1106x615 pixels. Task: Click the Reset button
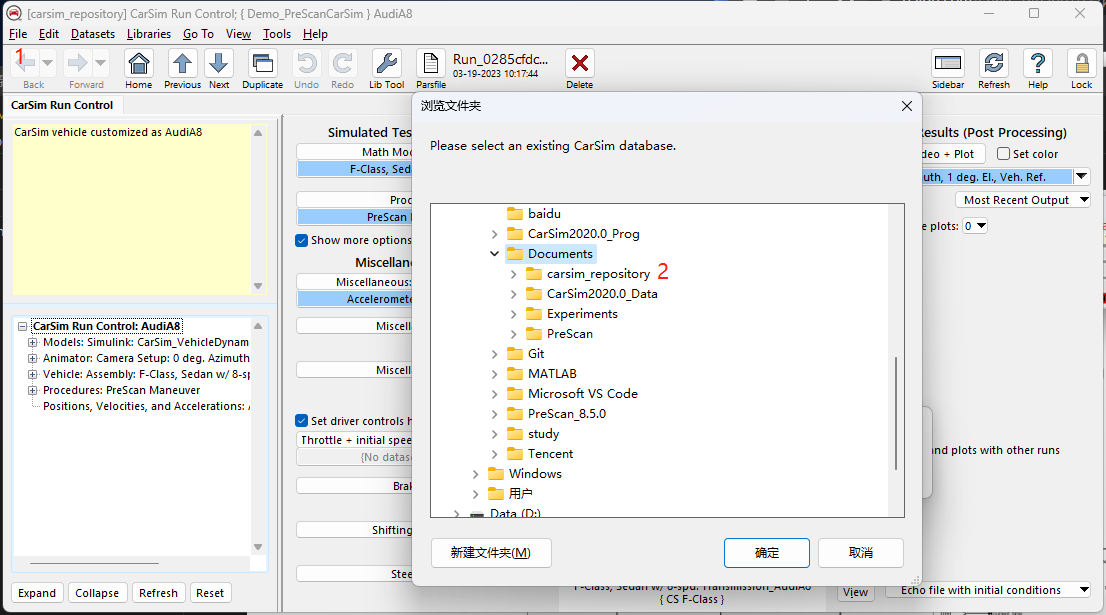(x=210, y=593)
